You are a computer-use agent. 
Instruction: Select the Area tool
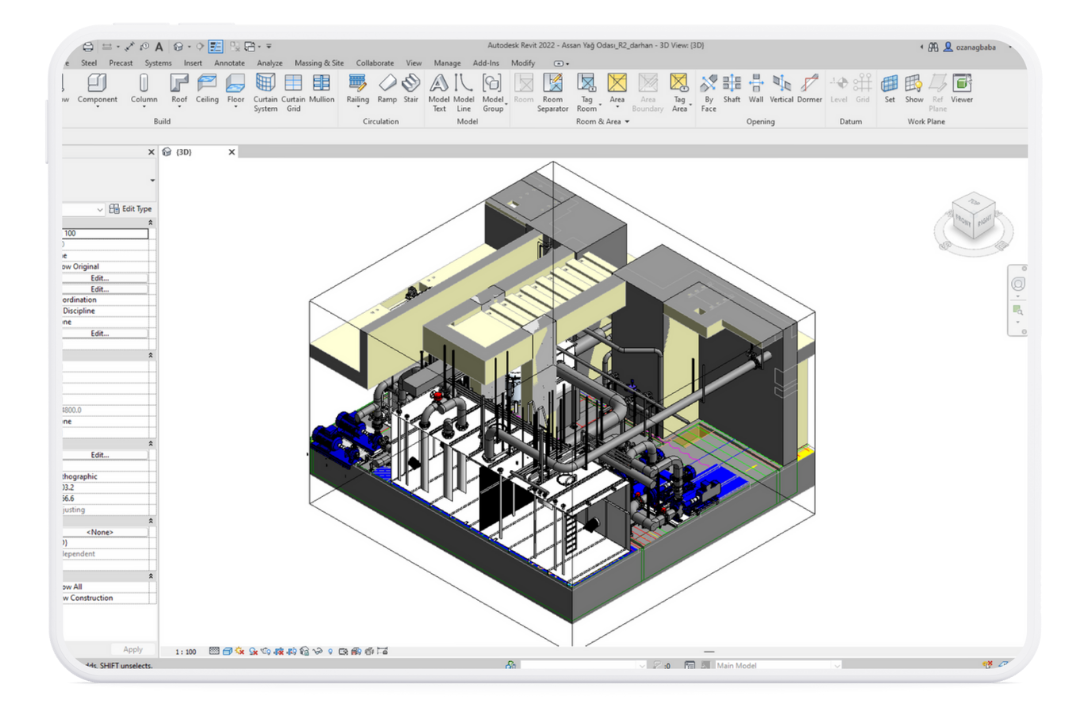click(x=617, y=88)
